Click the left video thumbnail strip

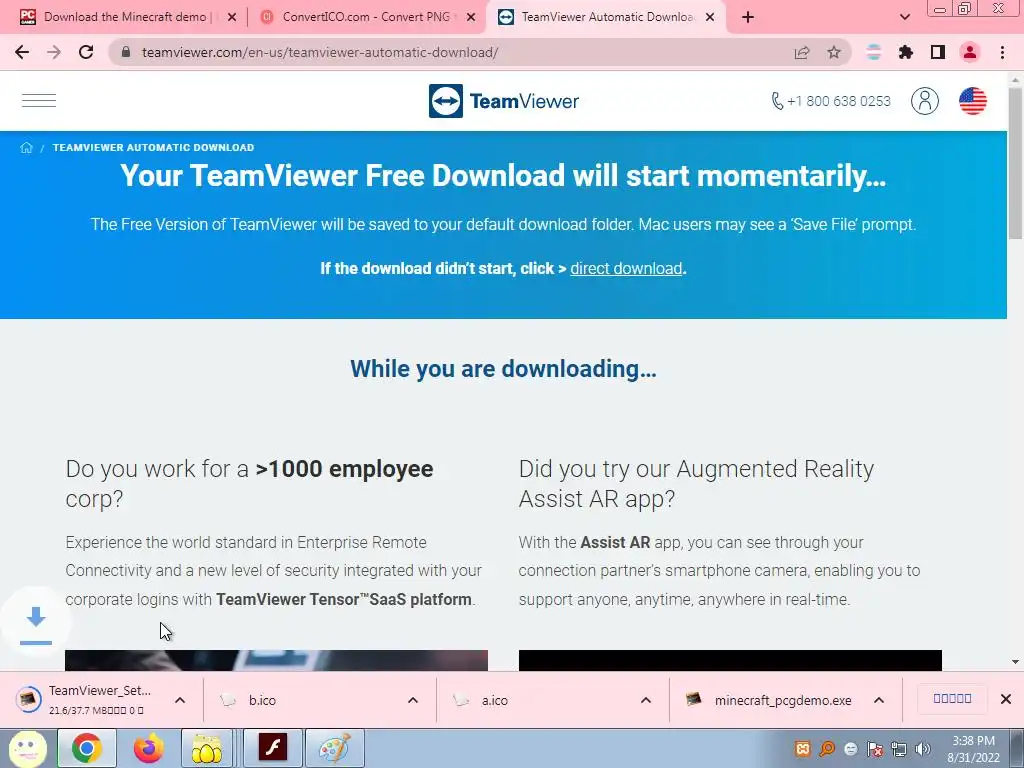pos(276,660)
